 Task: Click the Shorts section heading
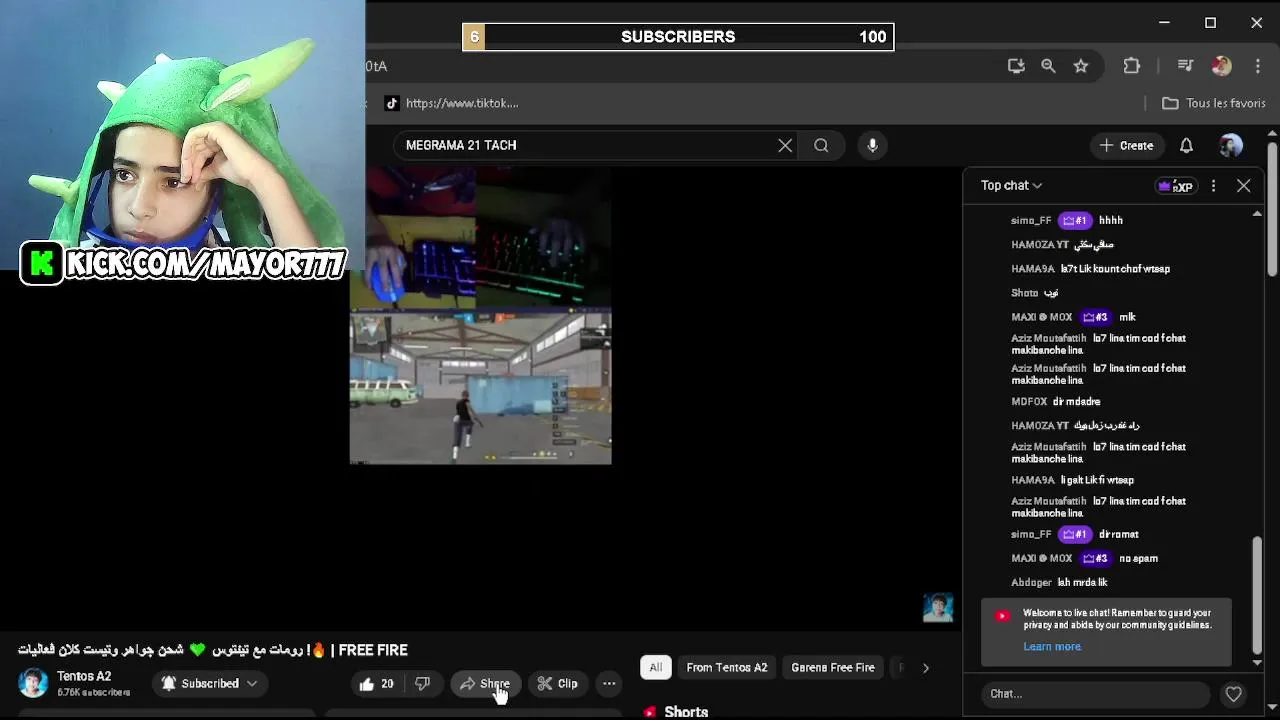(686, 712)
